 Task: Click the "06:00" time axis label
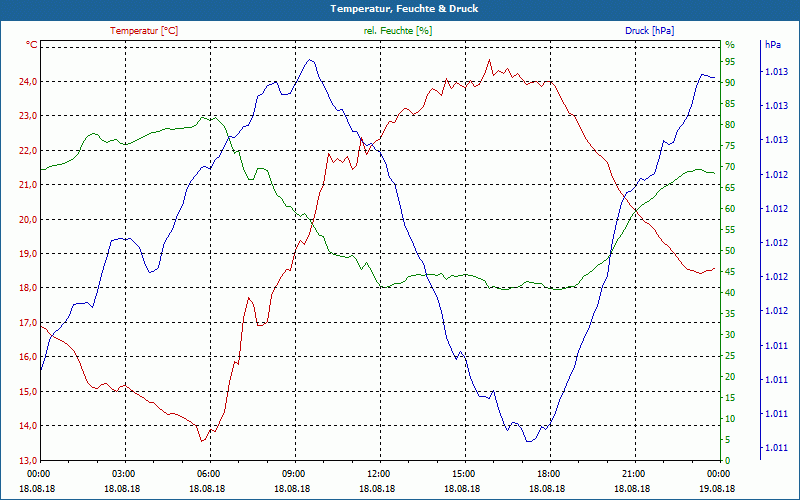tap(207, 473)
